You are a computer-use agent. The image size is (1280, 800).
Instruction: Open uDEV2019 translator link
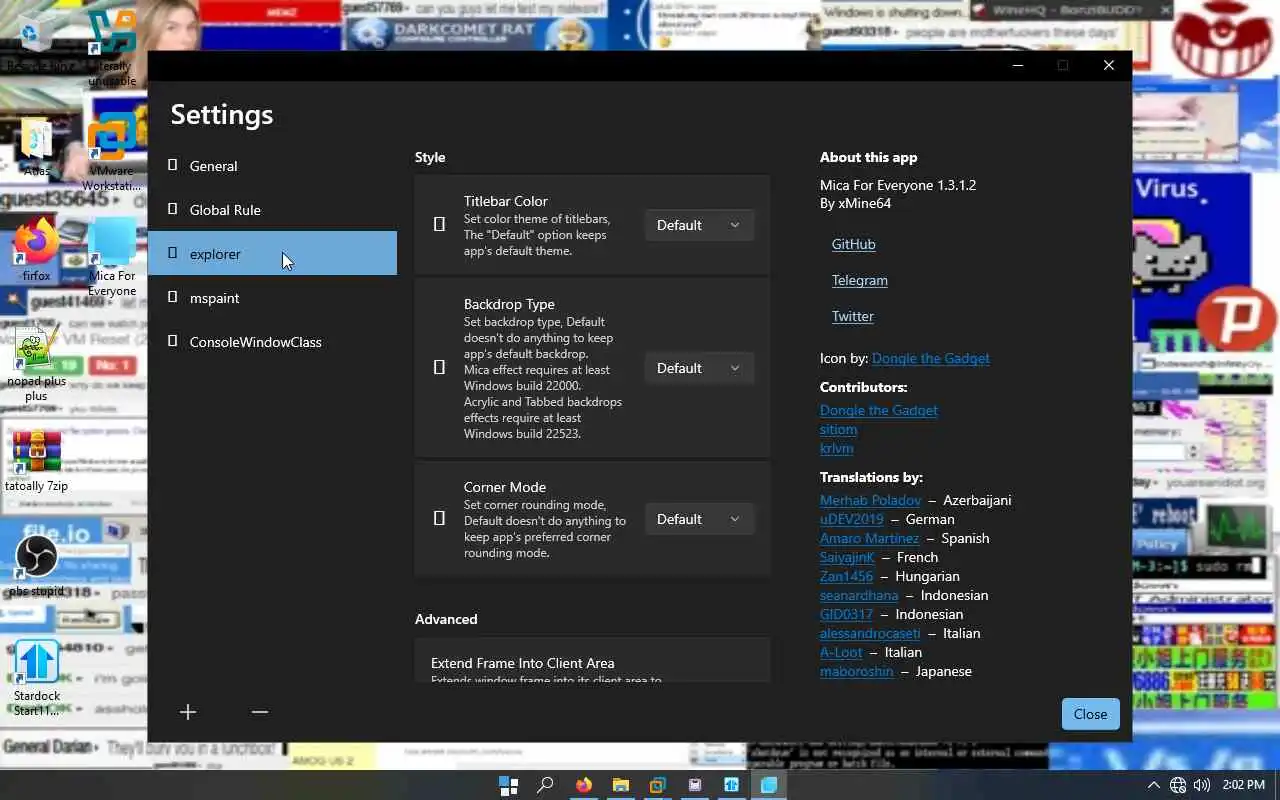point(851,519)
